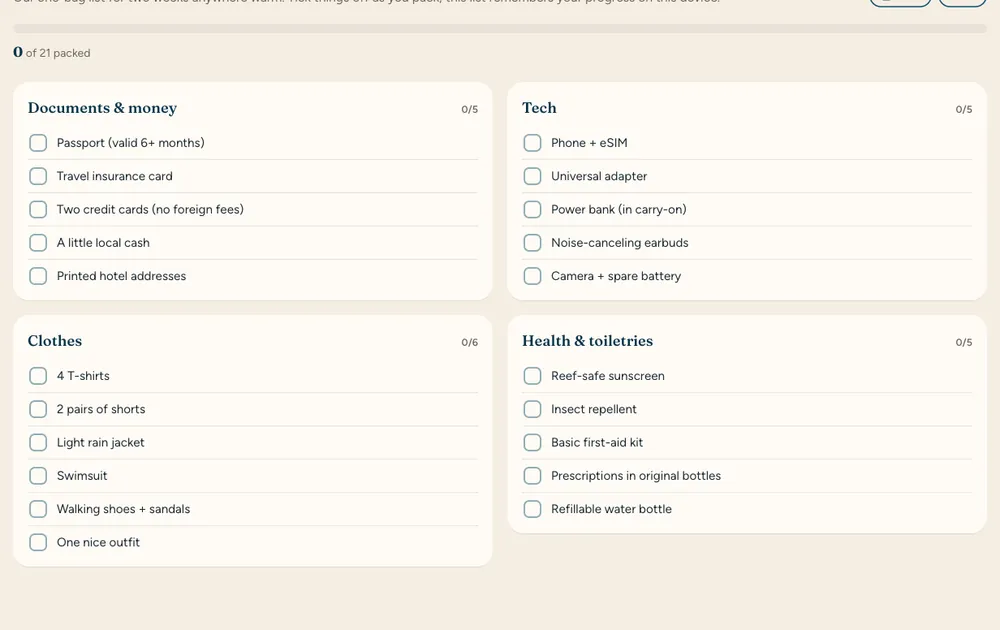Screen dimensions: 1000x630
Task: Check off Light rain jacket
Action: 38,442
